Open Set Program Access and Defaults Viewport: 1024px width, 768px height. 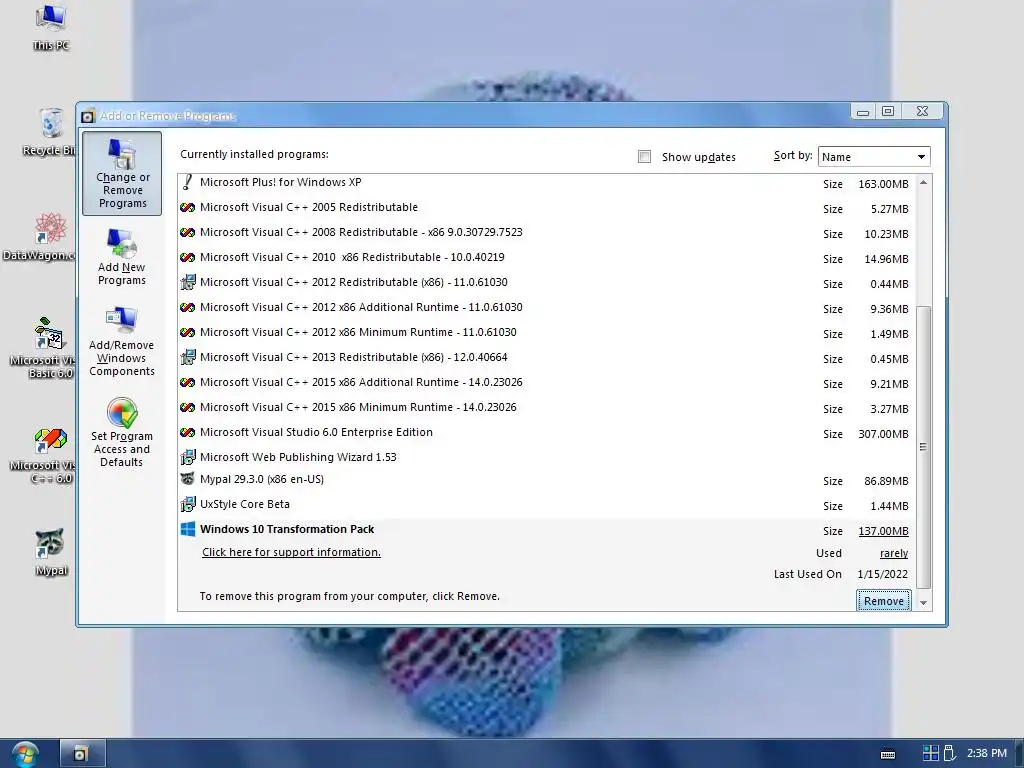[x=122, y=432]
